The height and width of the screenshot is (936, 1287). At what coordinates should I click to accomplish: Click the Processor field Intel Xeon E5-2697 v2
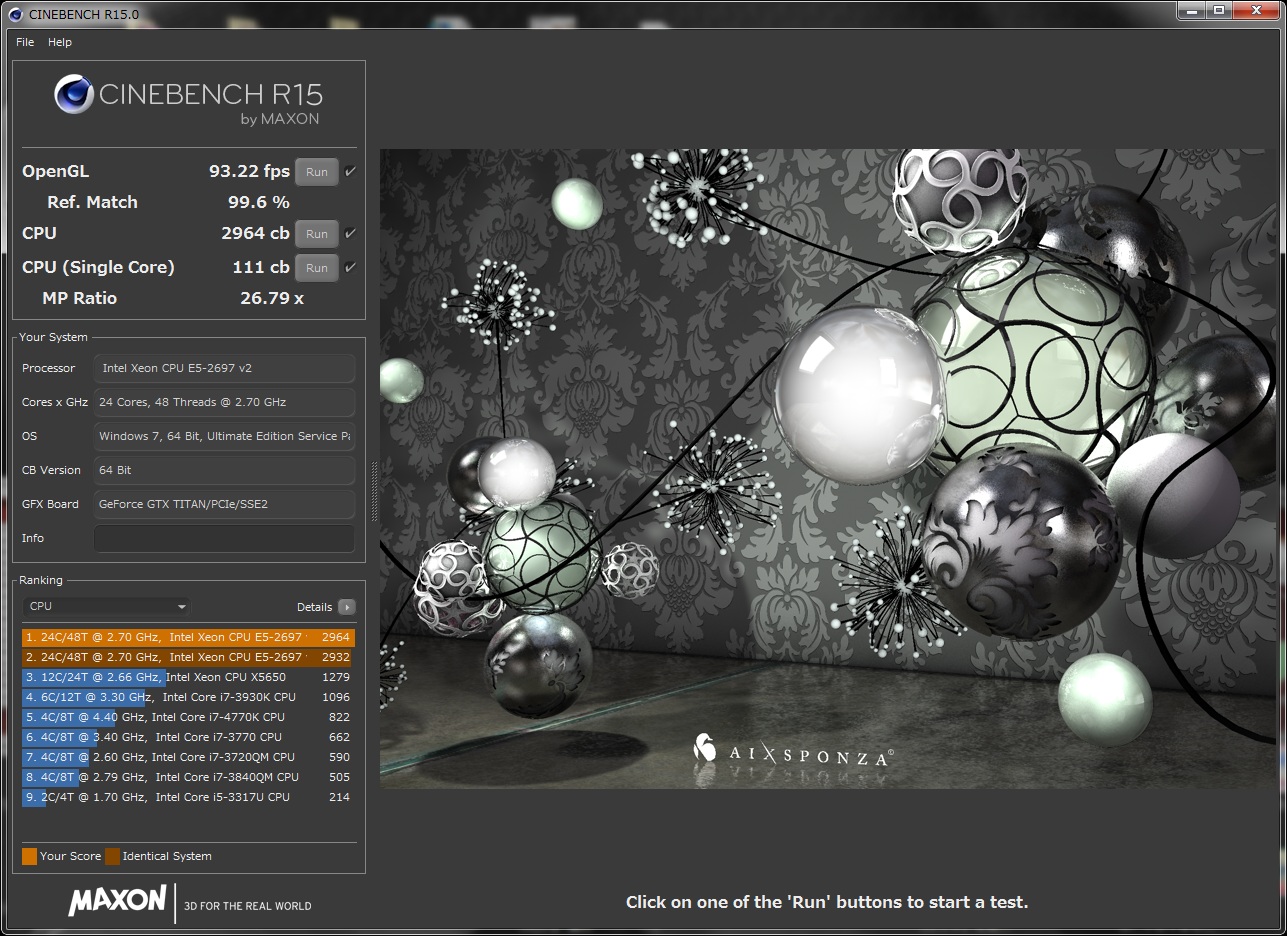pos(224,368)
